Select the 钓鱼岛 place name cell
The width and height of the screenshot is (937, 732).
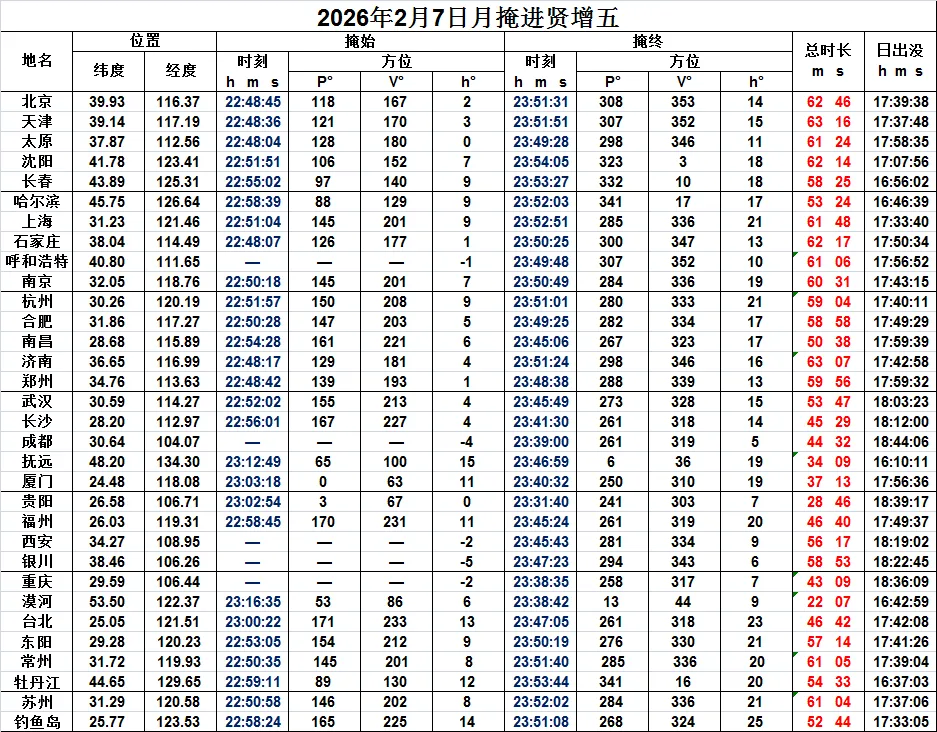point(36,722)
